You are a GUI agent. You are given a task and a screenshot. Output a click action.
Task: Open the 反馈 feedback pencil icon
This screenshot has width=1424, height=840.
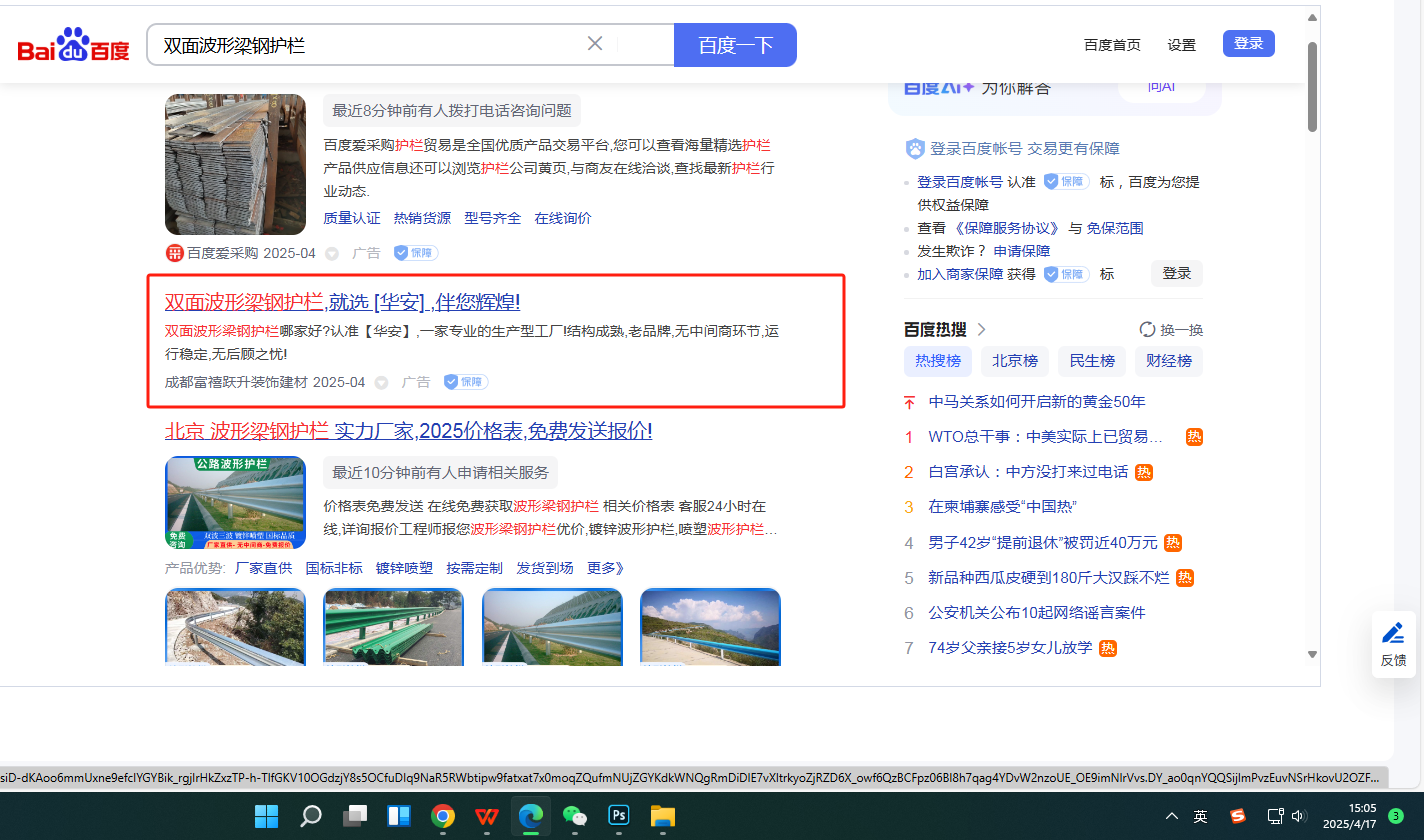coord(1393,634)
